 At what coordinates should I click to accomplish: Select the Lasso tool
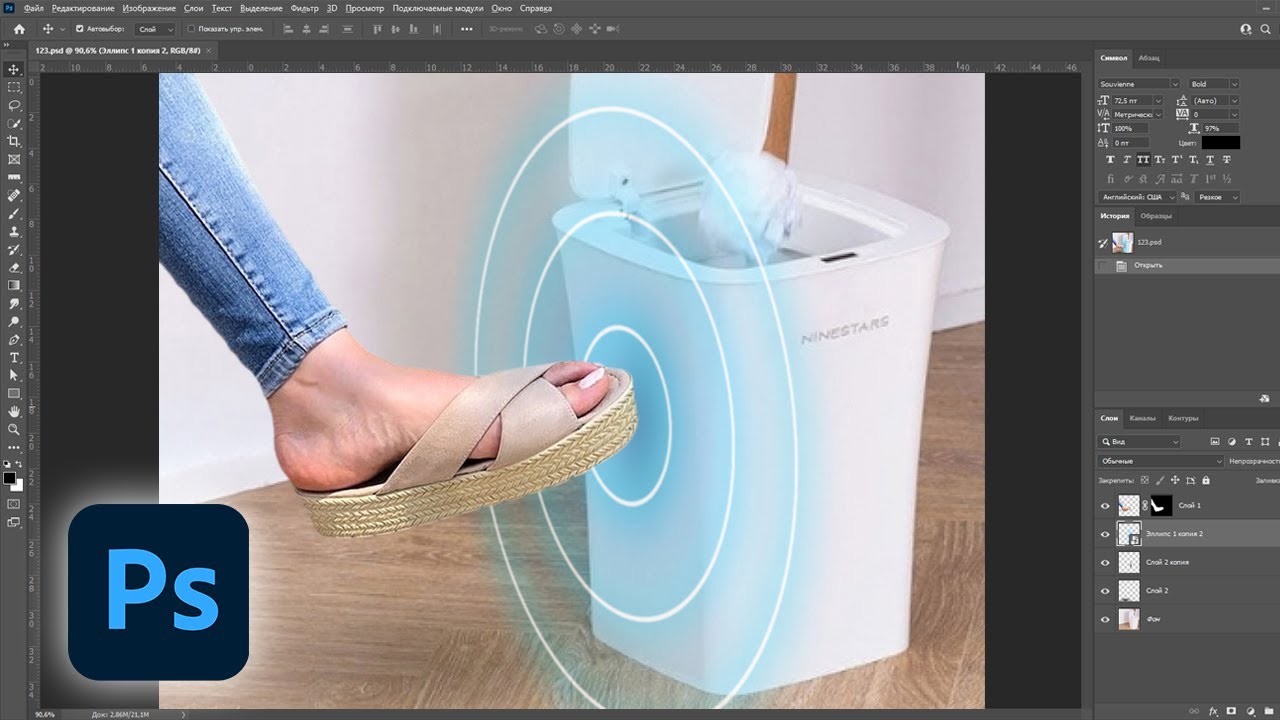click(14, 105)
